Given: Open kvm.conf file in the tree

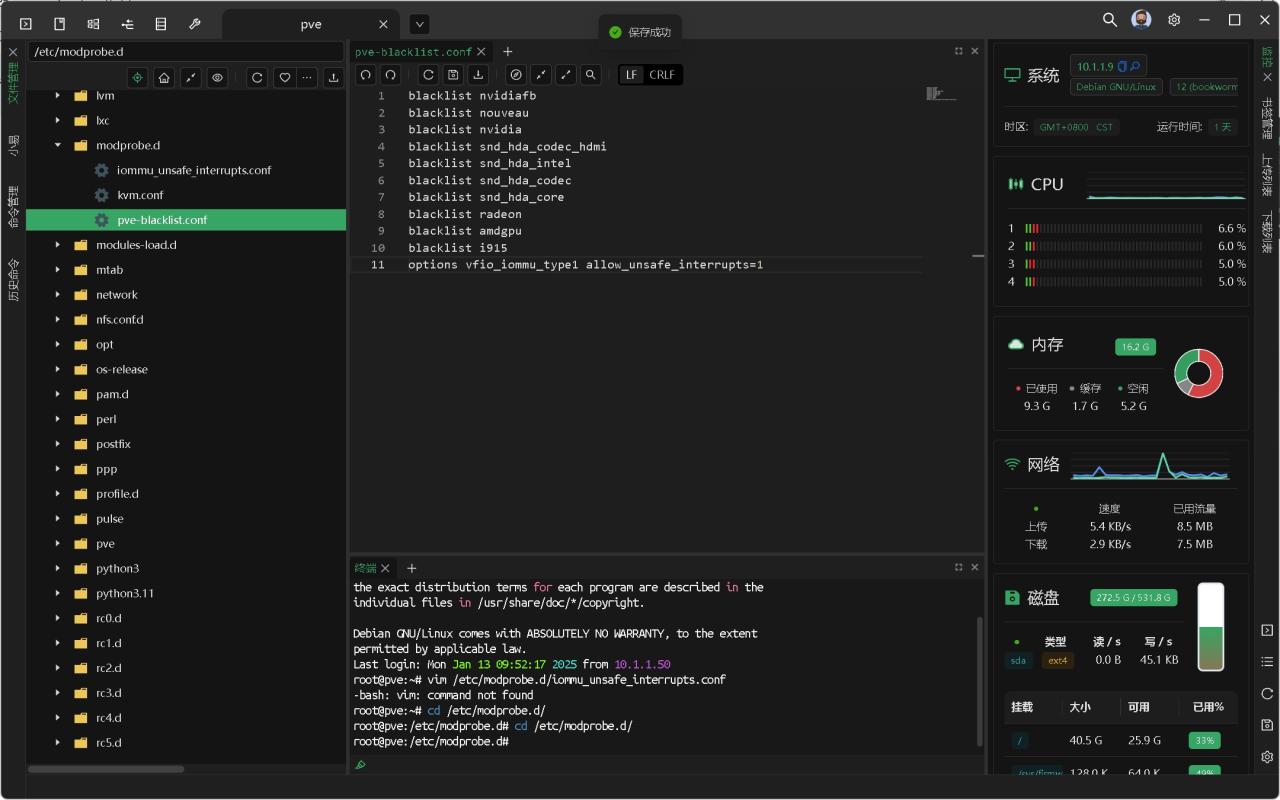Looking at the screenshot, I should pos(140,195).
